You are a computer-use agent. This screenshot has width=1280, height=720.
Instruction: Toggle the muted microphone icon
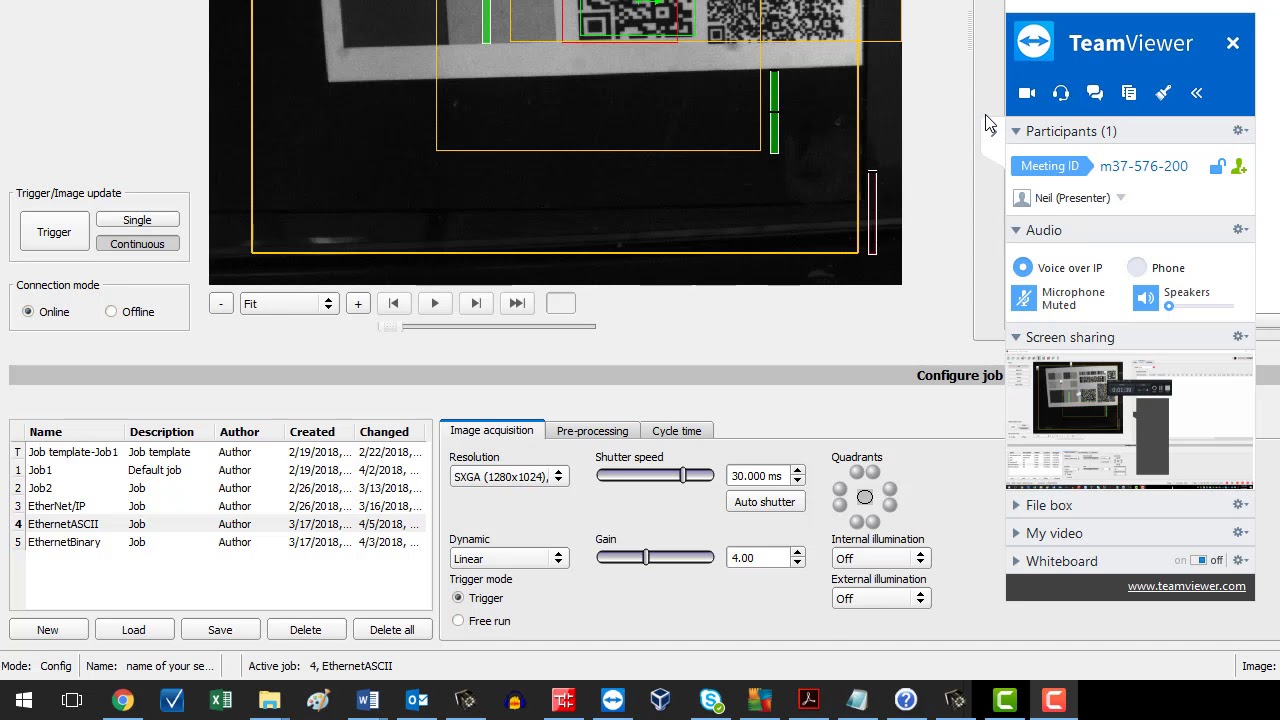tap(1023, 298)
